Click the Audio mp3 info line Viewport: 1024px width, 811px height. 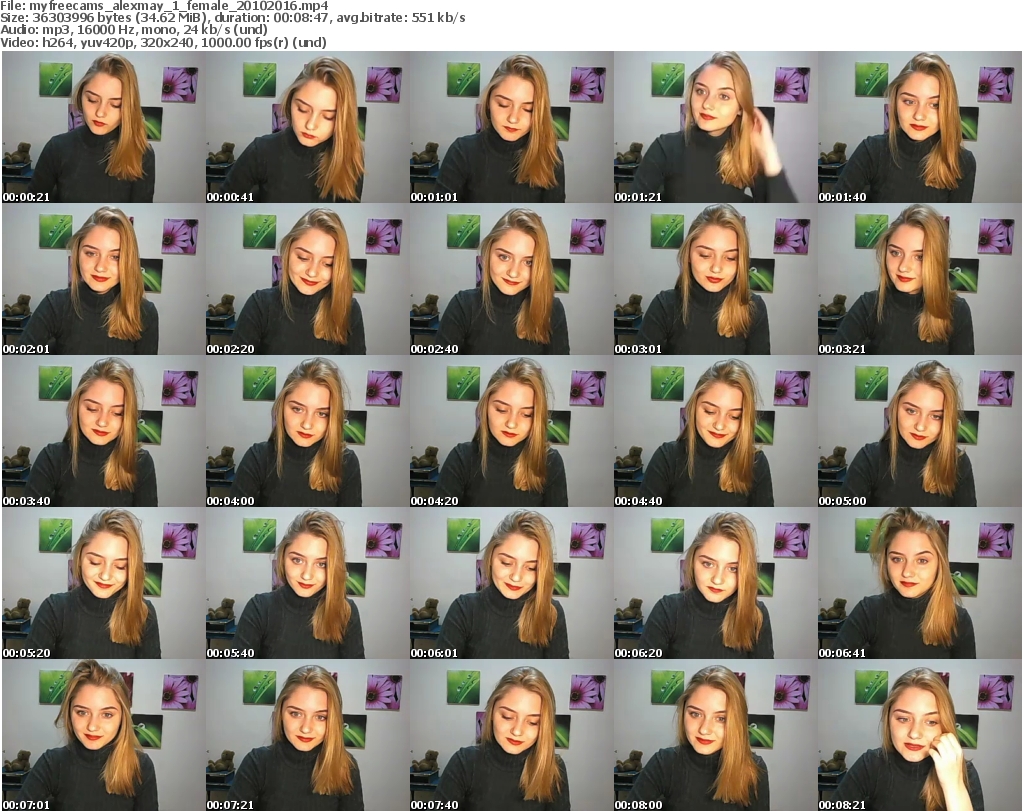tap(134, 29)
